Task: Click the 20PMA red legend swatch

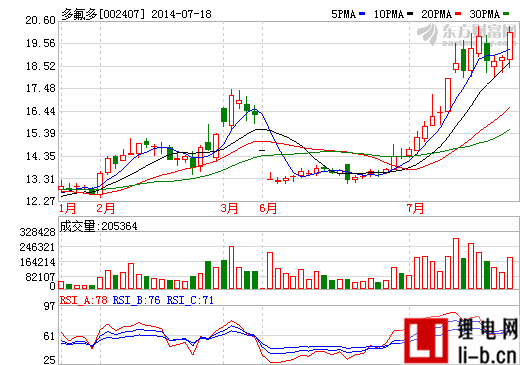Action: [x=458, y=14]
